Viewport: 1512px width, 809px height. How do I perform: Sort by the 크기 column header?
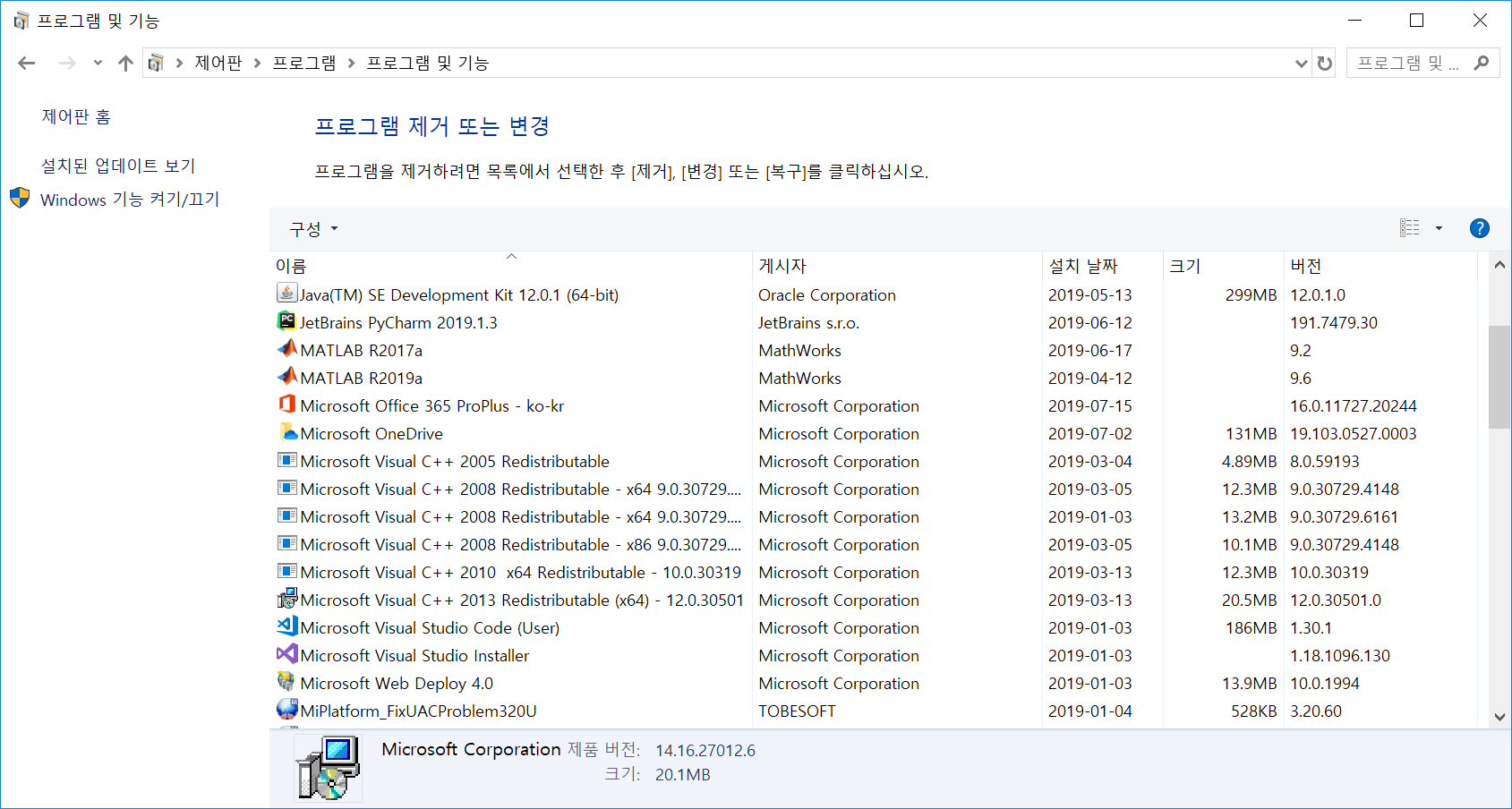1224,266
